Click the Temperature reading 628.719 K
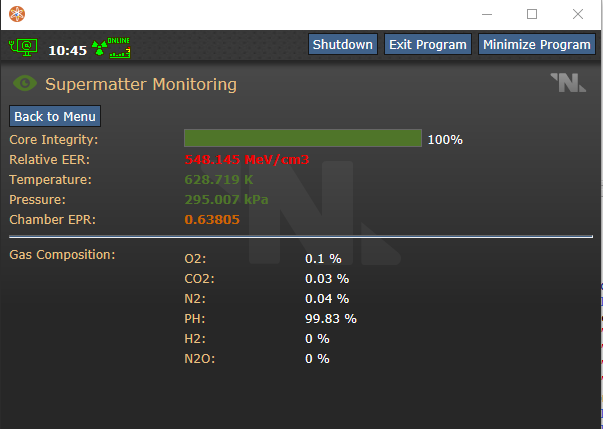Viewport: 603px width, 429px height. pyautogui.click(x=219, y=179)
